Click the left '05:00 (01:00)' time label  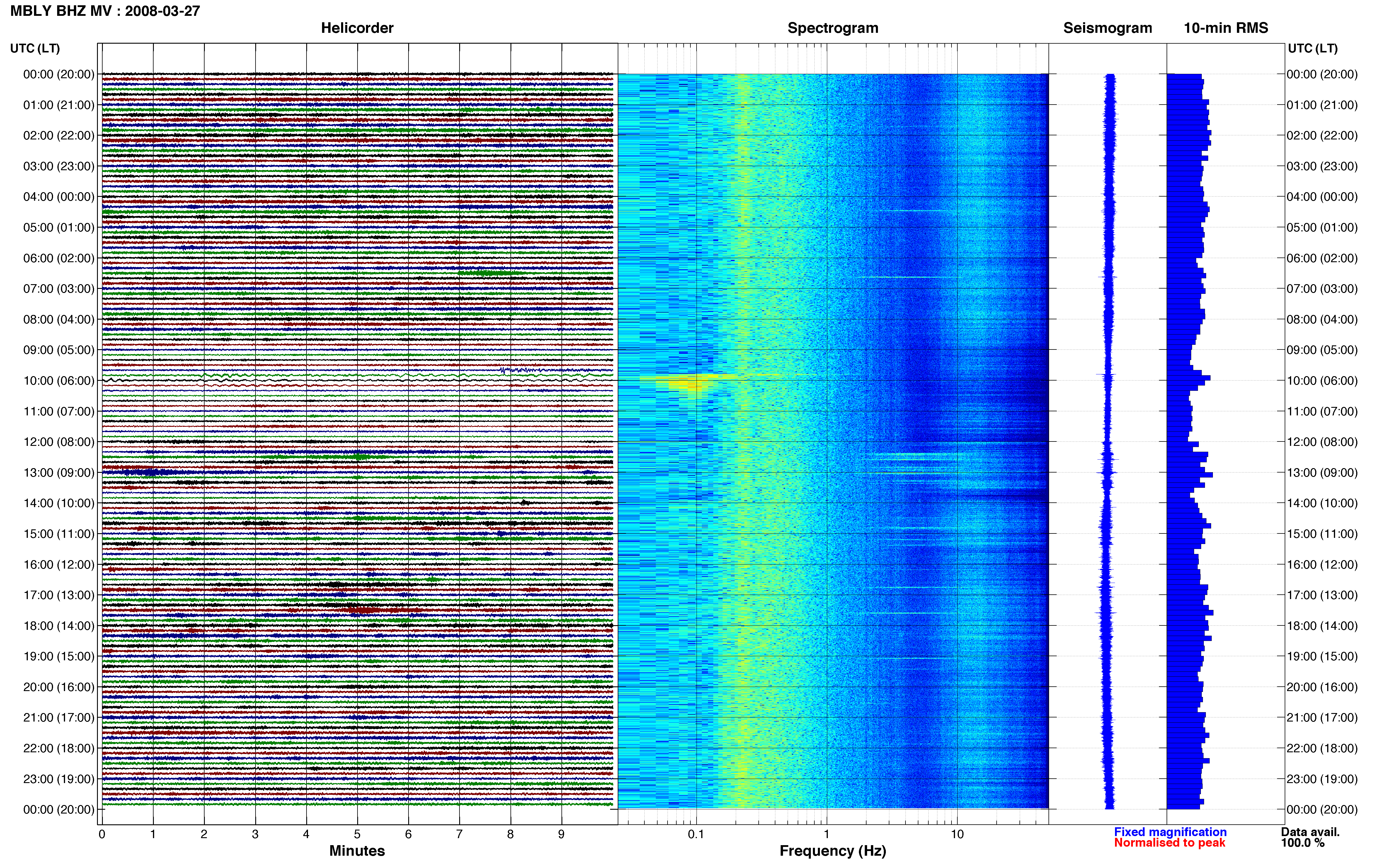[59, 227]
